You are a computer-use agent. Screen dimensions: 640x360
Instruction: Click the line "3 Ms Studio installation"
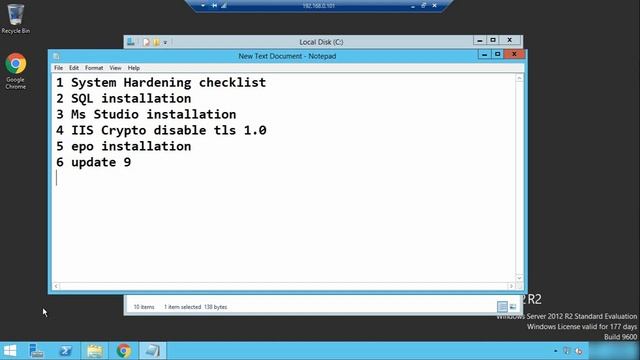146,114
